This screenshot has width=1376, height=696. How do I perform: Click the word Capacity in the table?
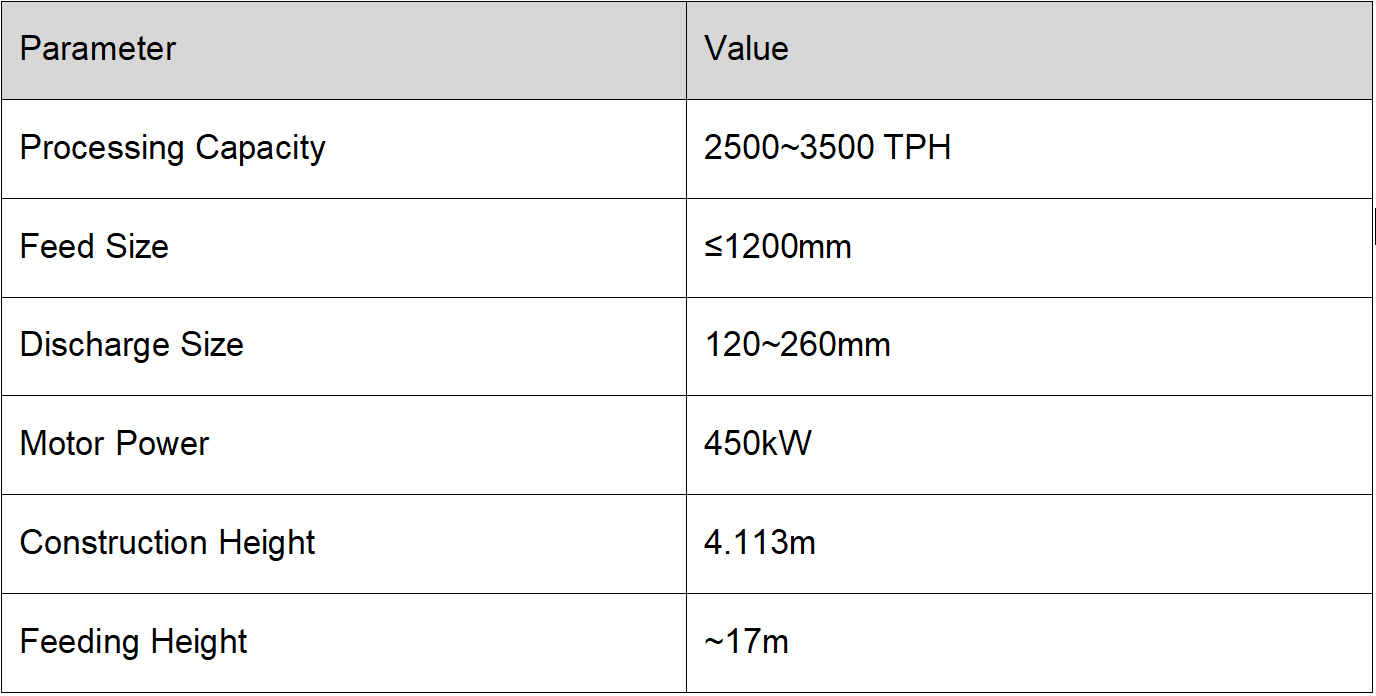coord(260,149)
